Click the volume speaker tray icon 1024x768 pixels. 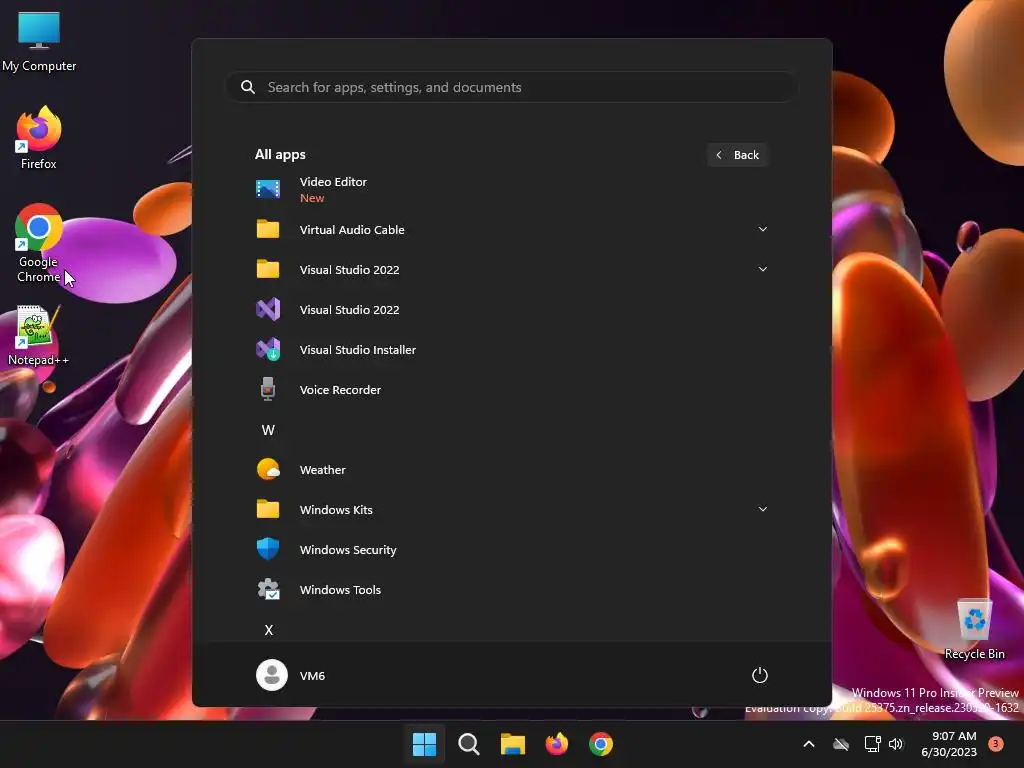[896, 744]
